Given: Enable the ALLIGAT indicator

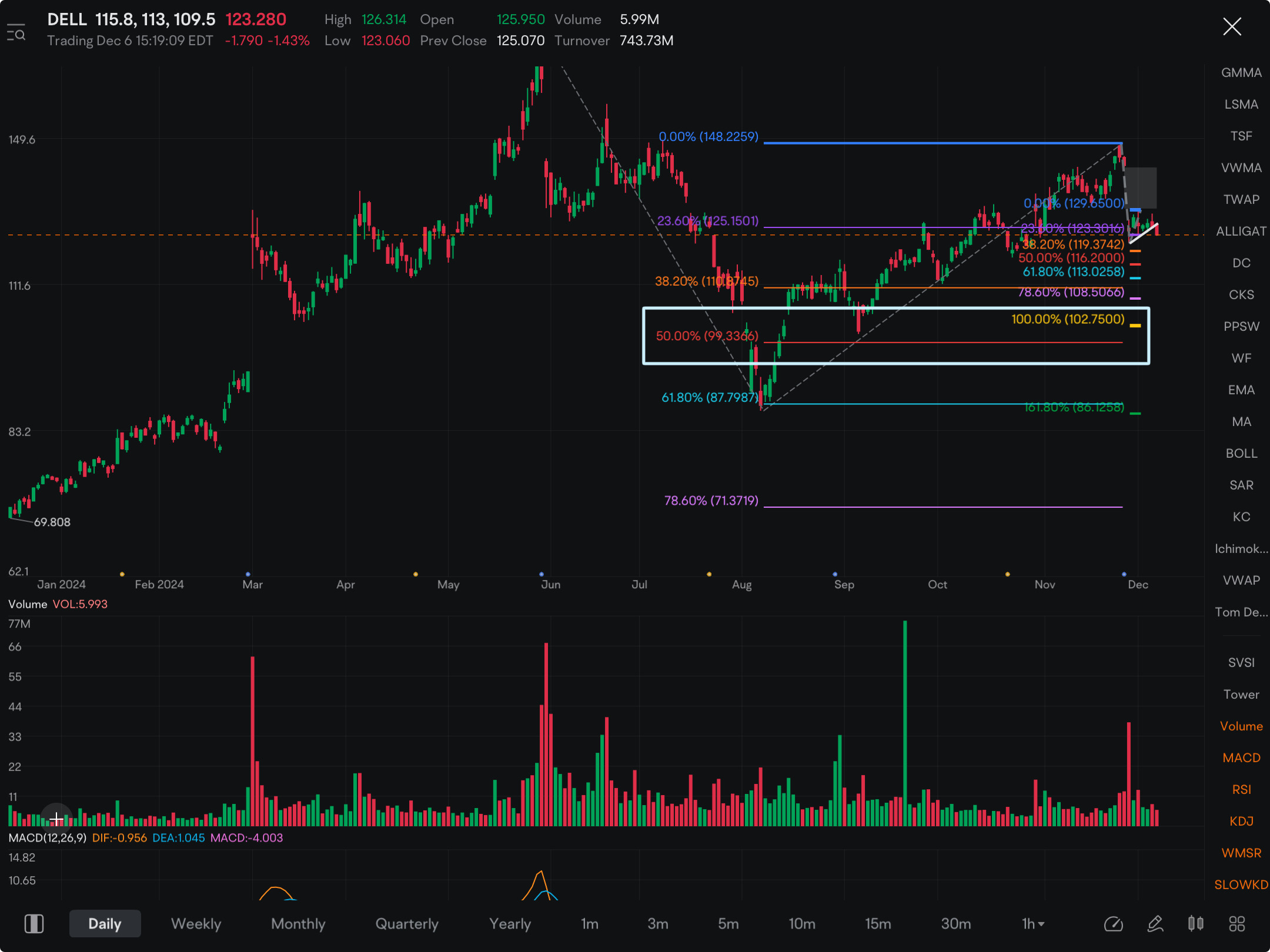Looking at the screenshot, I should [1241, 232].
